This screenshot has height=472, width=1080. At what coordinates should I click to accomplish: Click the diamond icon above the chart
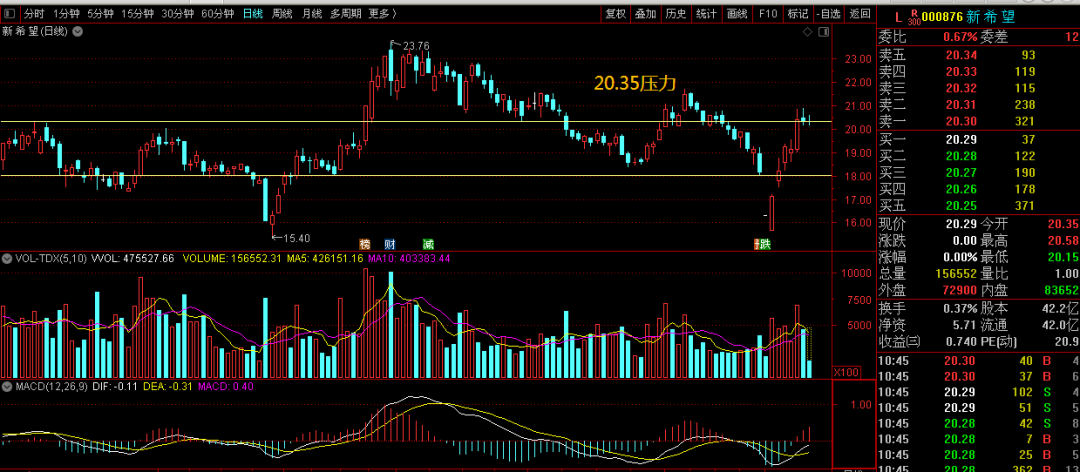point(808,32)
